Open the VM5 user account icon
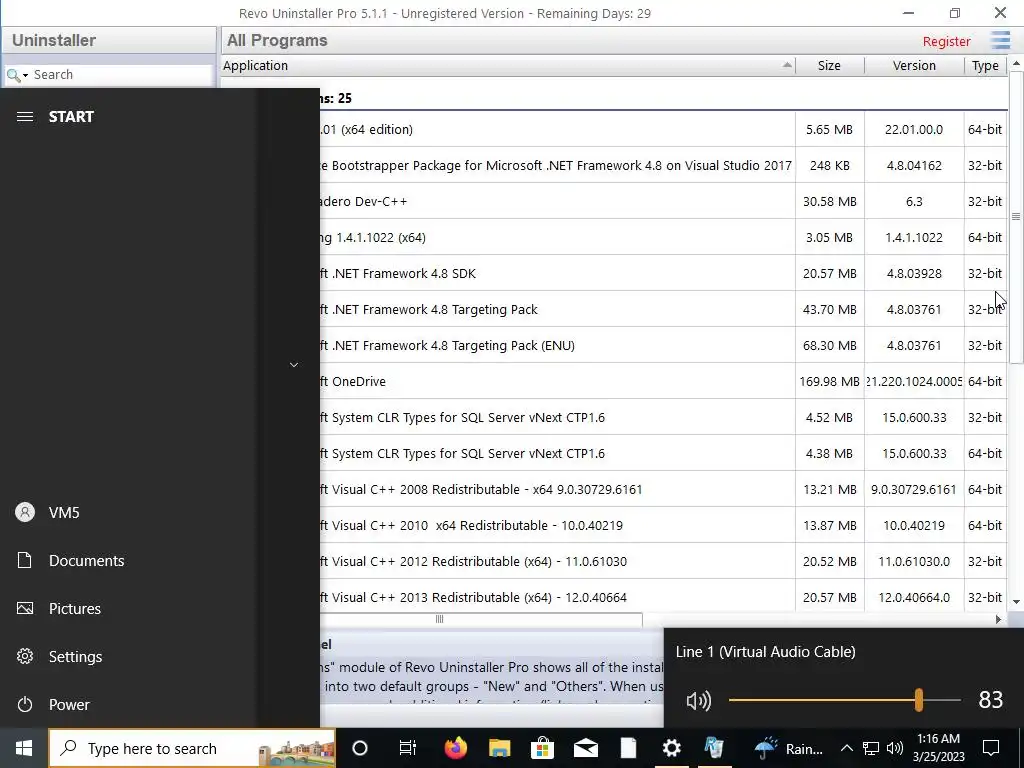 click(x=25, y=513)
